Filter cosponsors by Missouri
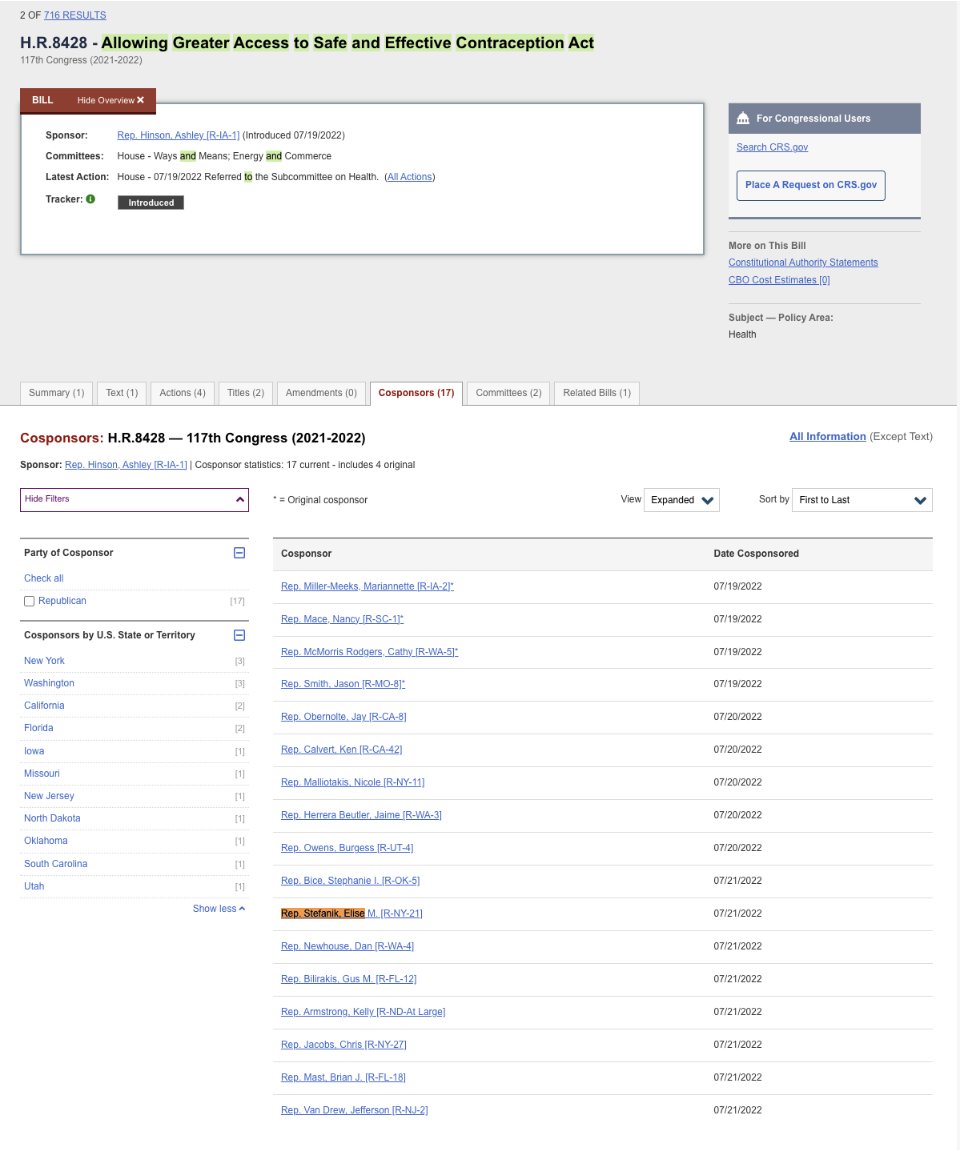 (42, 774)
